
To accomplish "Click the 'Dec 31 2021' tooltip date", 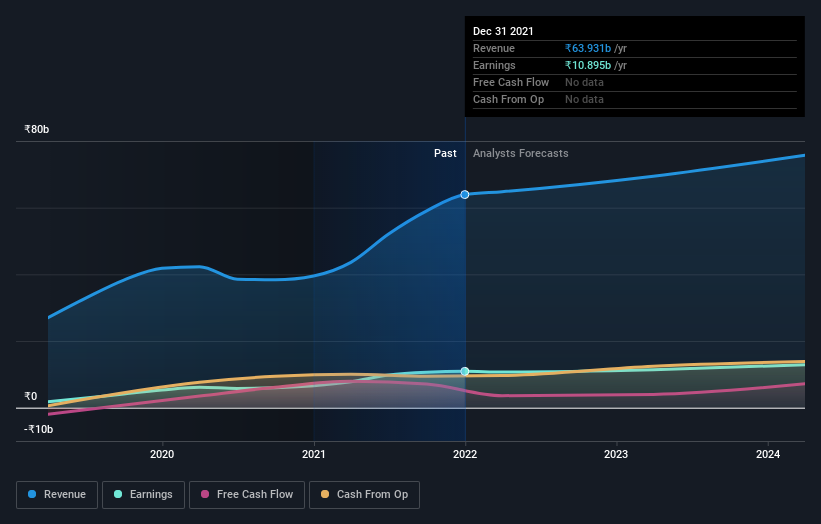I will [x=503, y=31].
